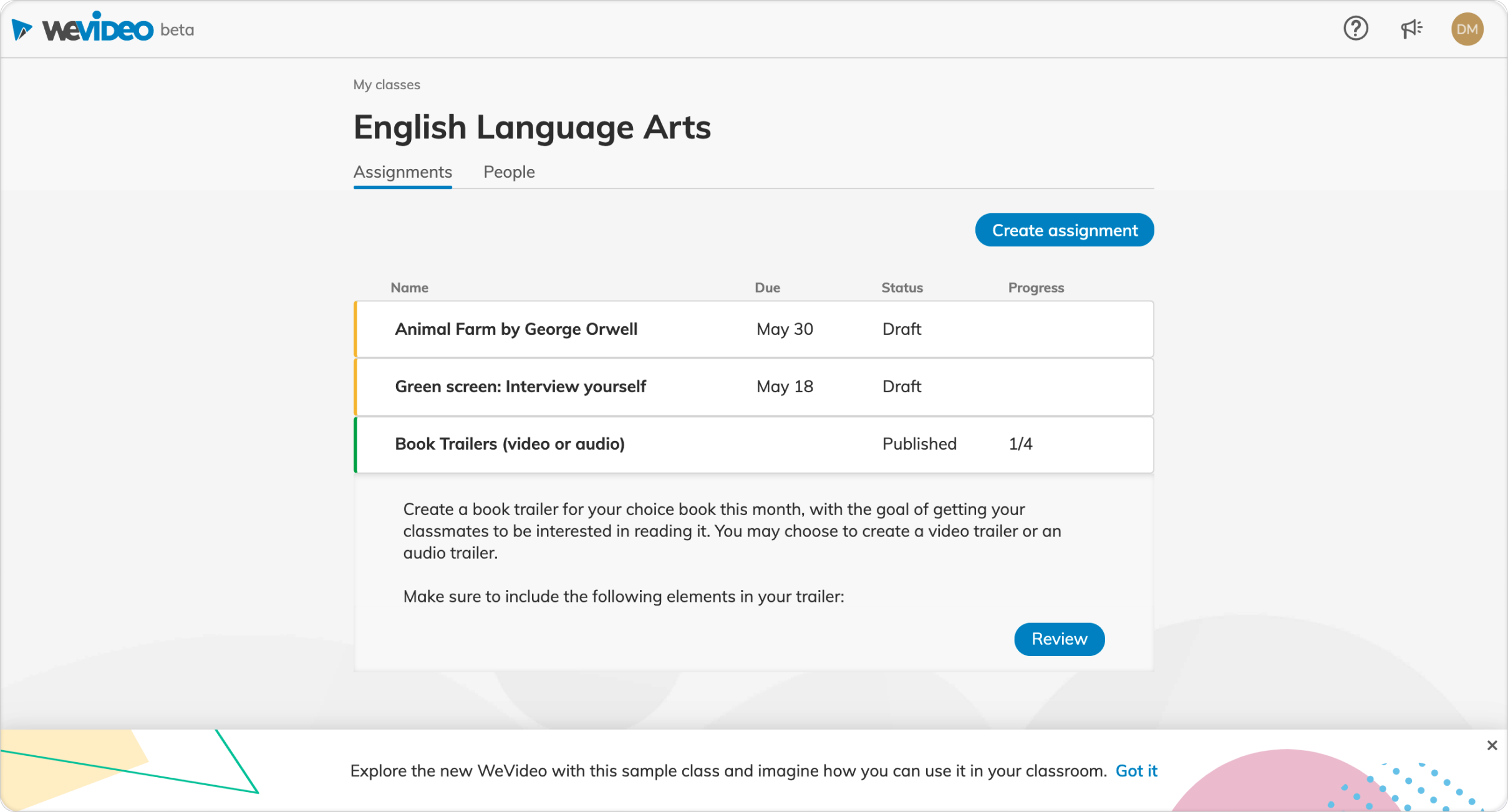Open announcements megaphone icon

pos(1411,29)
